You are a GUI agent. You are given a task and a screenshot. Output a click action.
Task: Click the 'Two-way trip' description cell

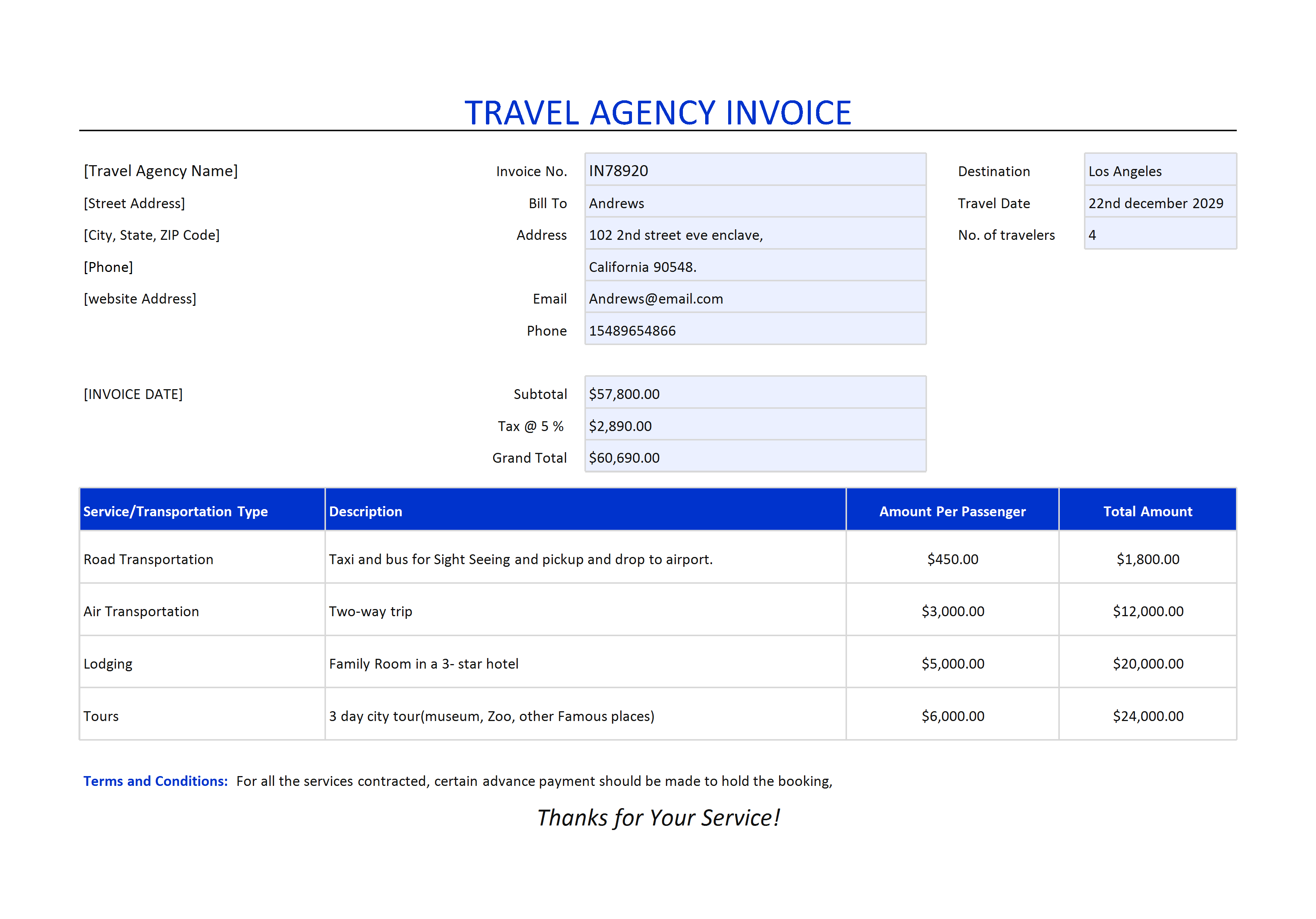[x=585, y=610]
